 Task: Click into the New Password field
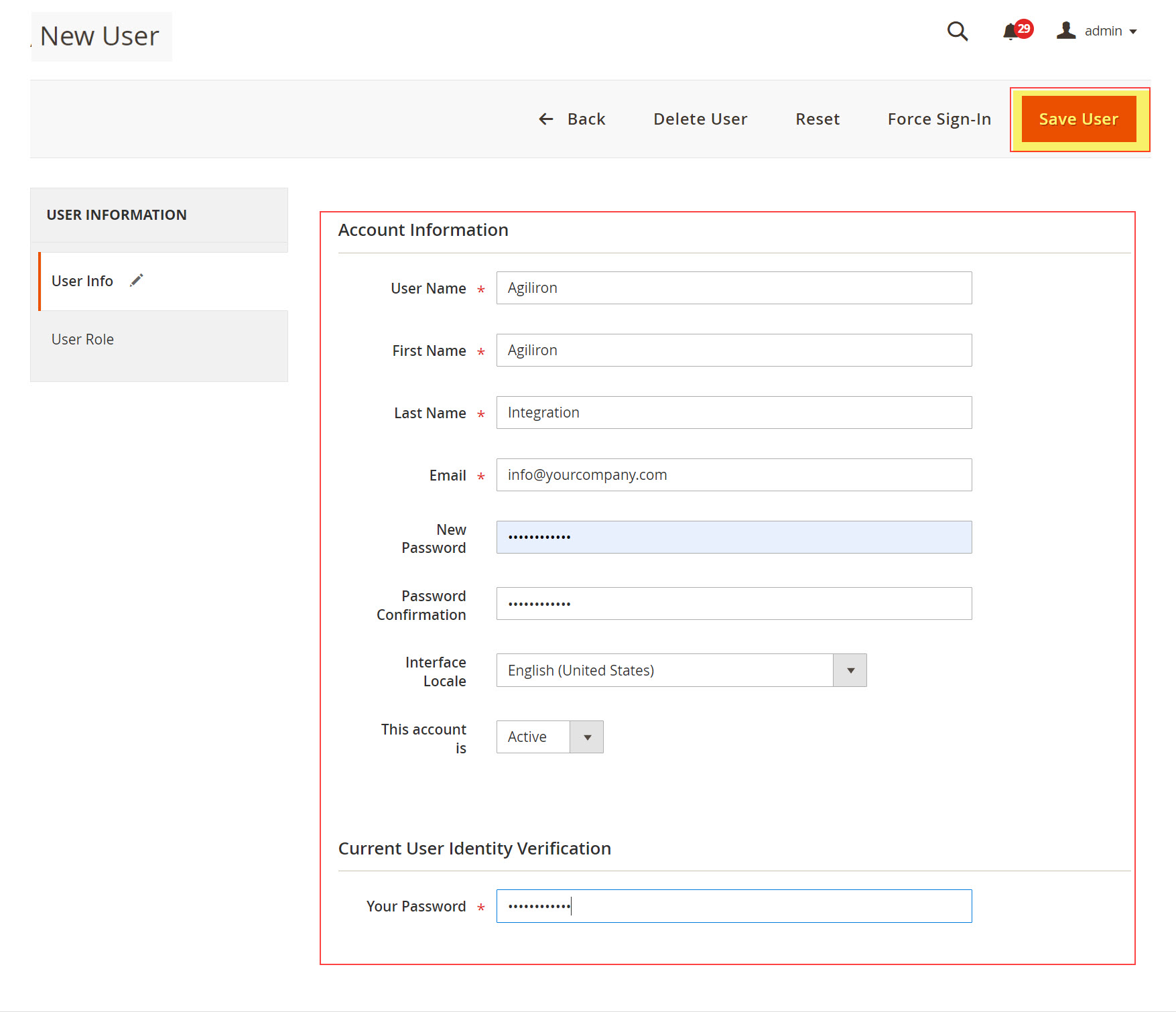tap(734, 537)
